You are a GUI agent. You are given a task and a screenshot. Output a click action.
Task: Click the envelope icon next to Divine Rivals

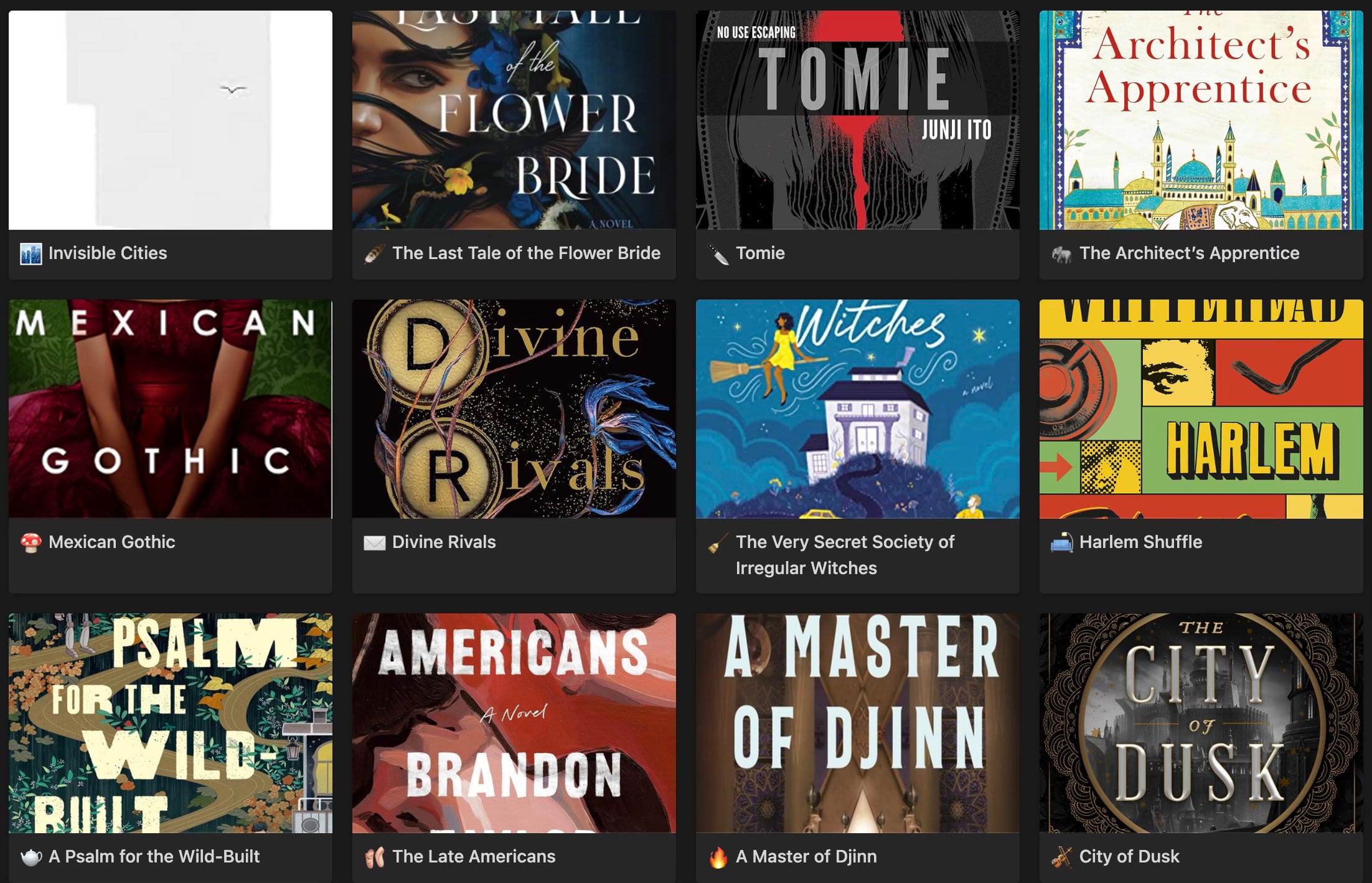[x=374, y=542]
